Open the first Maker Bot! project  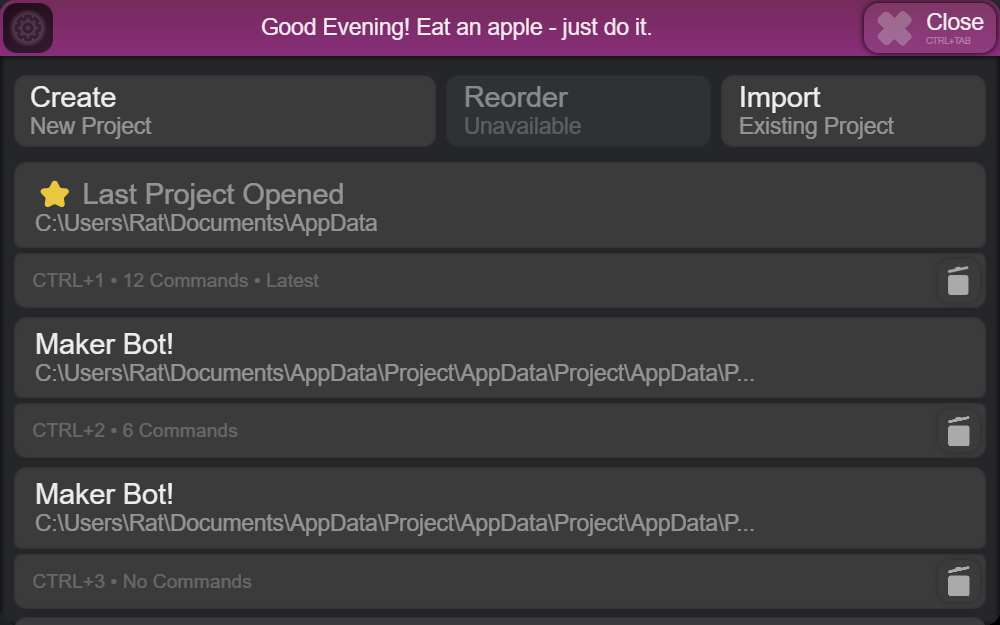pos(500,358)
